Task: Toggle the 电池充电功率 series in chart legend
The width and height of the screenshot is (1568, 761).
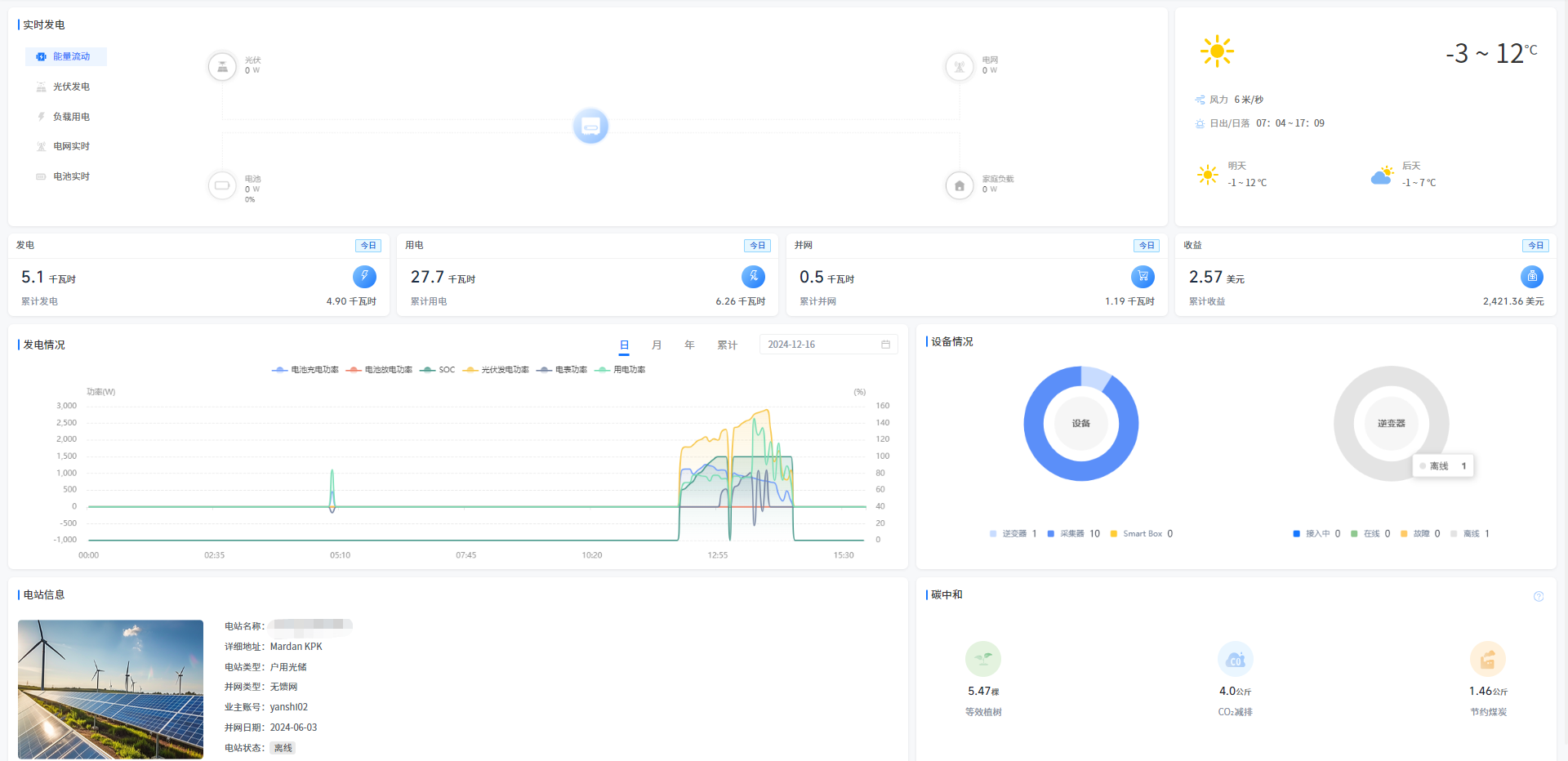Action: click(305, 370)
